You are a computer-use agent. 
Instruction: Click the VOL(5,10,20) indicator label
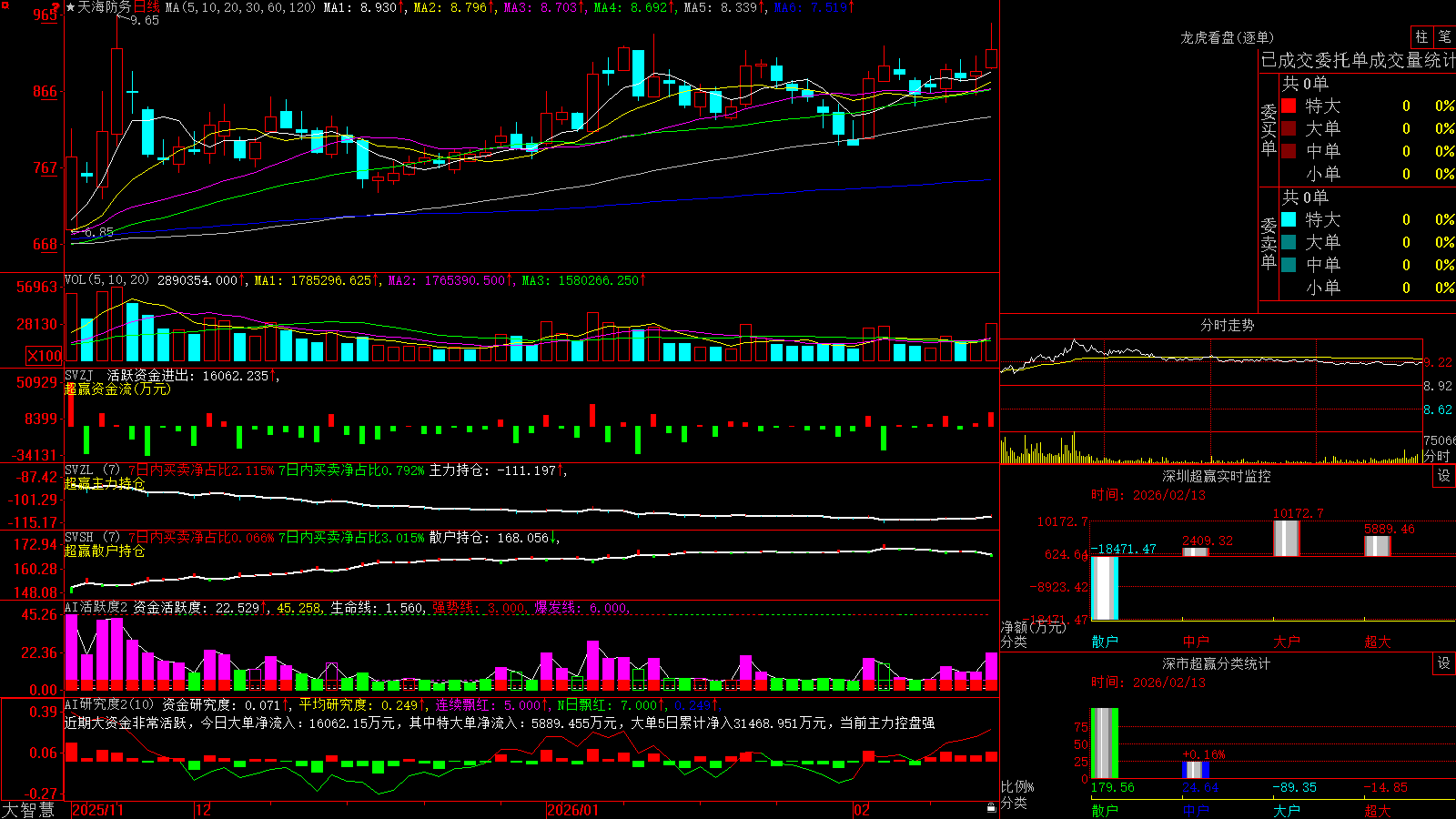[106, 280]
